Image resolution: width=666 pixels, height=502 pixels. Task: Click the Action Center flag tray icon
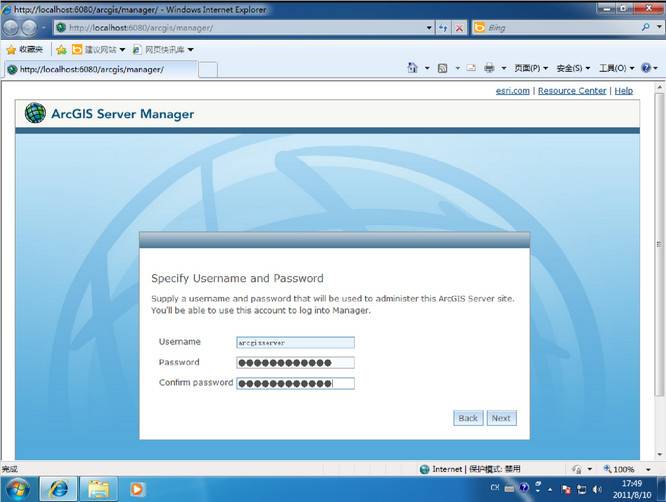(x=566, y=490)
